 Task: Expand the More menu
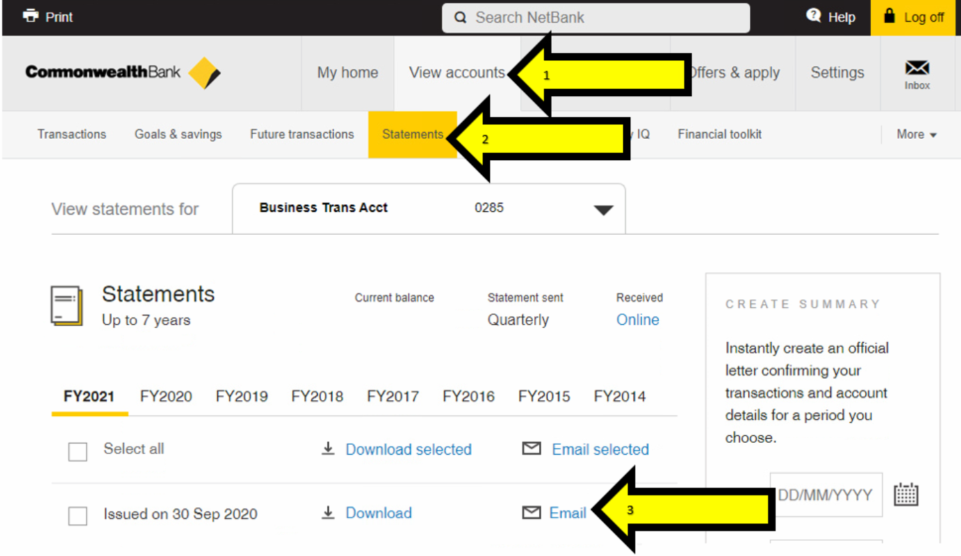(x=916, y=134)
